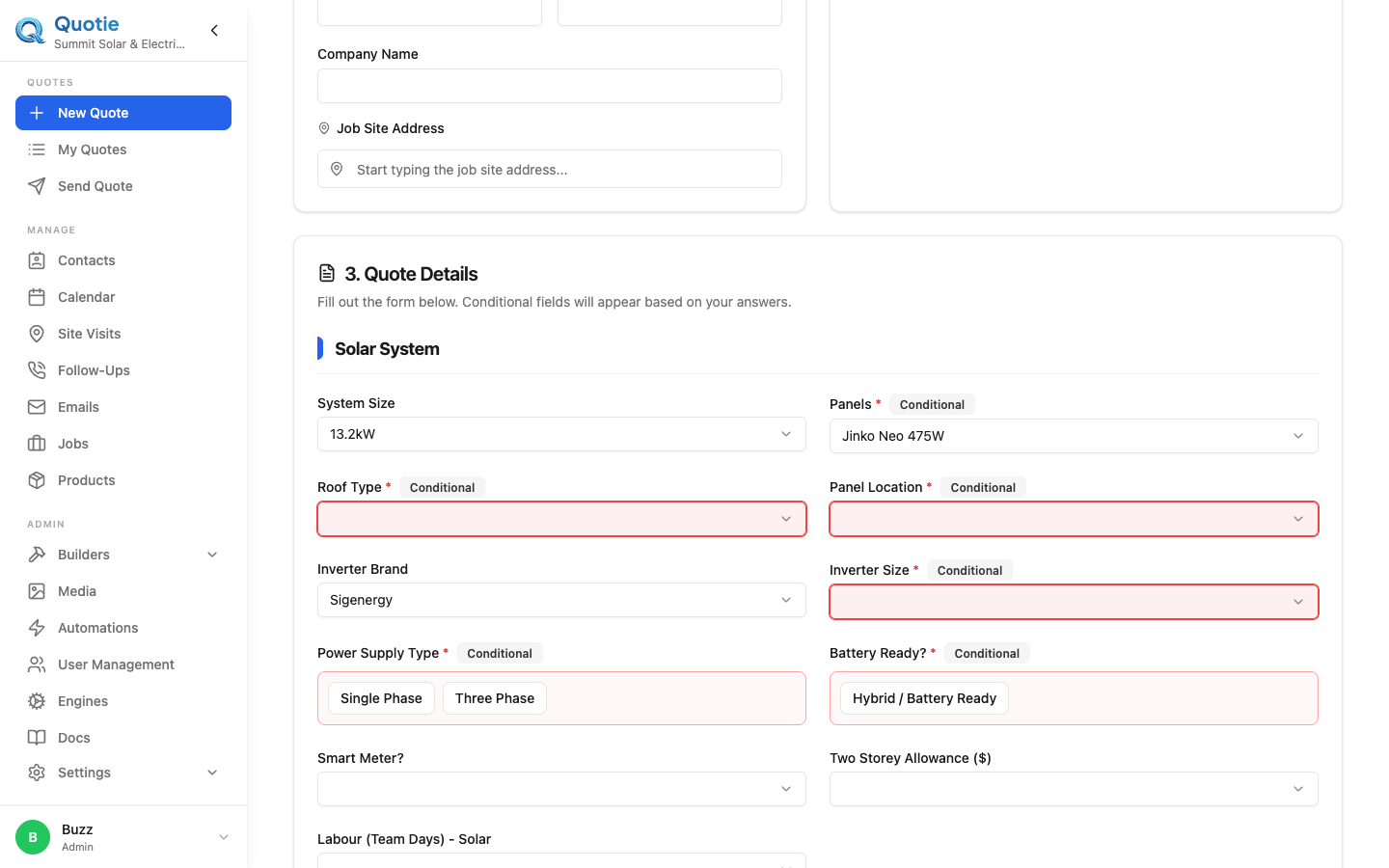Viewport: 1389px width, 868px height.
Task: Click the Jobs briefcase icon
Action: (37, 444)
